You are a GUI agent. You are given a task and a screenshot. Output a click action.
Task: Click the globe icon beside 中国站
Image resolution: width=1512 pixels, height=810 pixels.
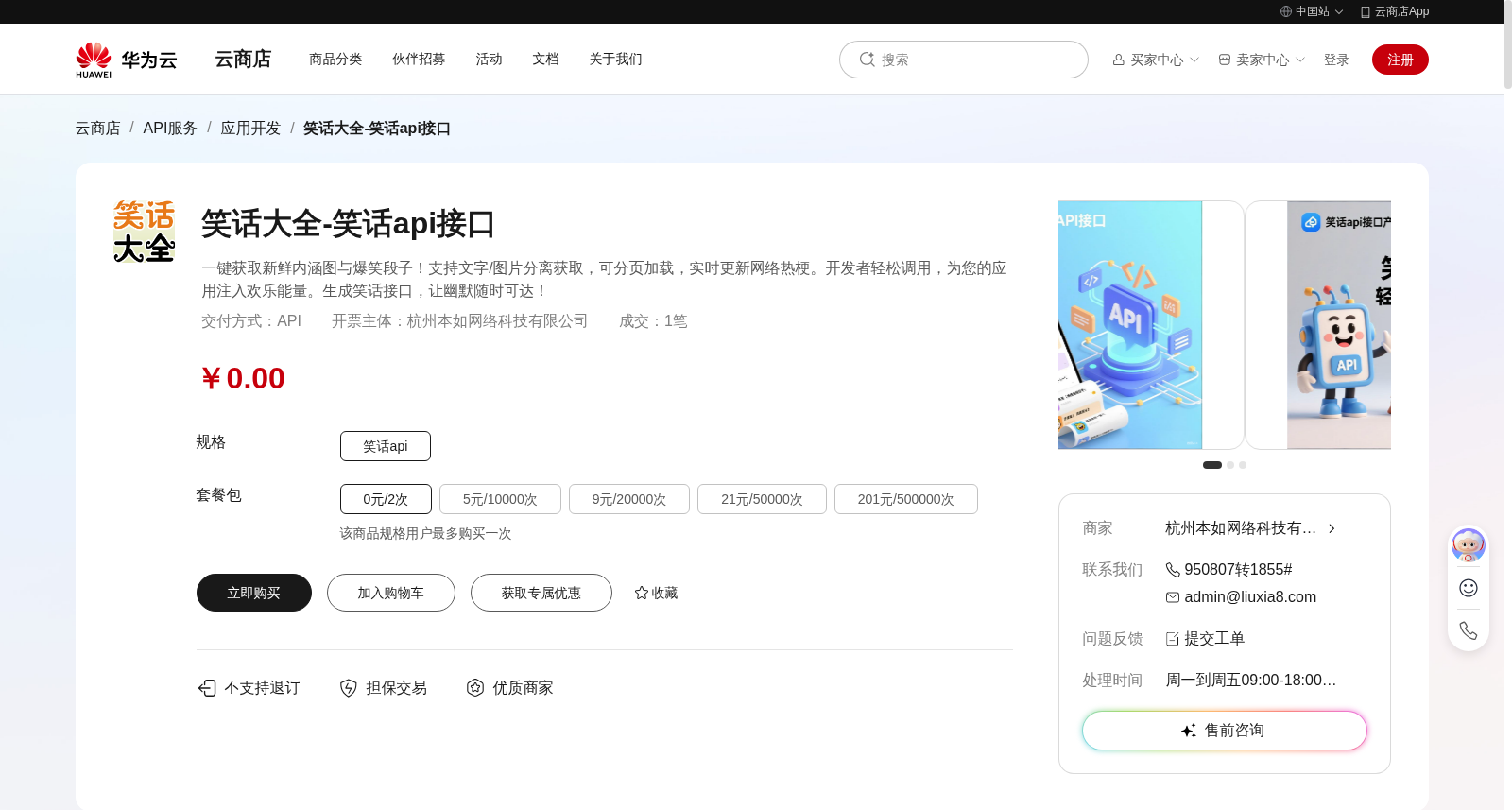coord(1286,11)
